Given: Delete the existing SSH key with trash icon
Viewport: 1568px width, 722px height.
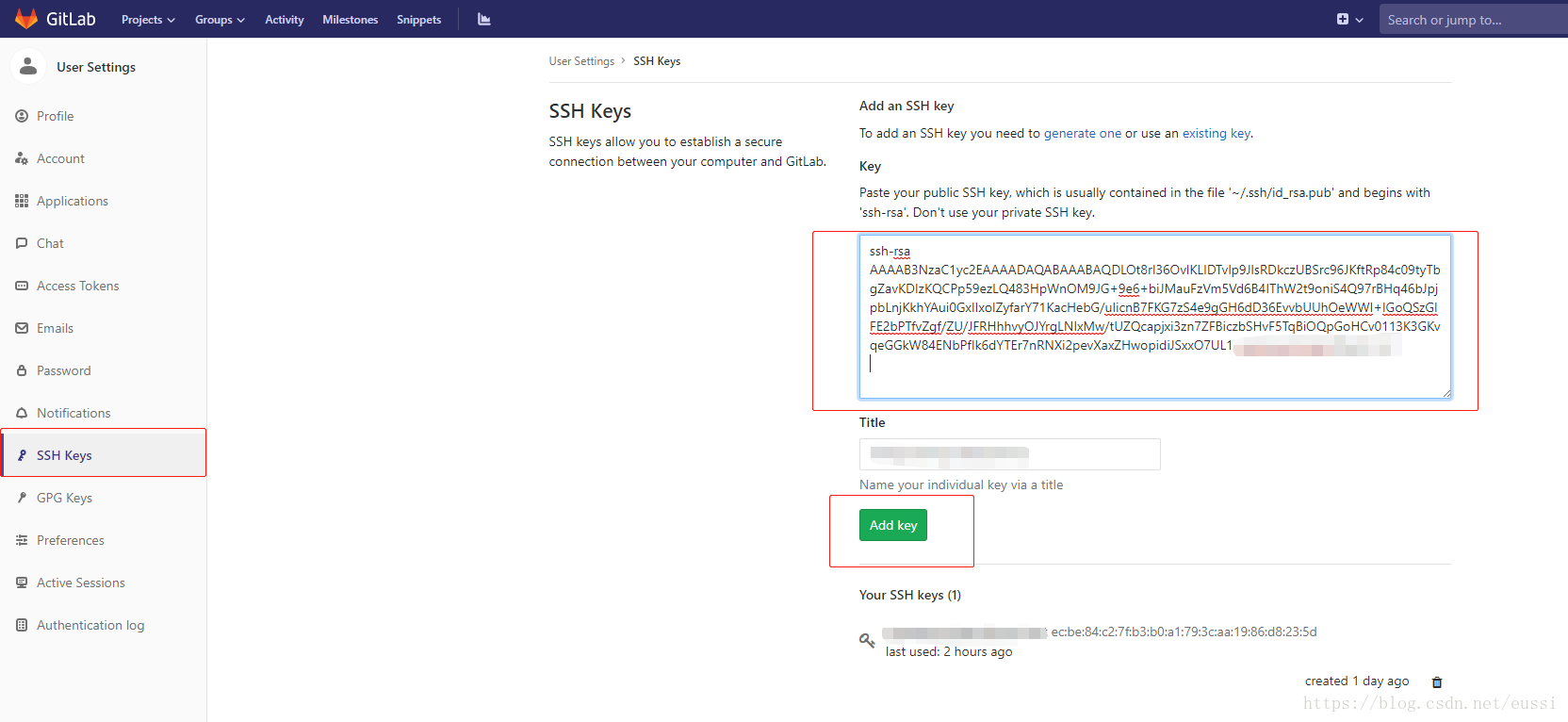Looking at the screenshot, I should point(1437,682).
